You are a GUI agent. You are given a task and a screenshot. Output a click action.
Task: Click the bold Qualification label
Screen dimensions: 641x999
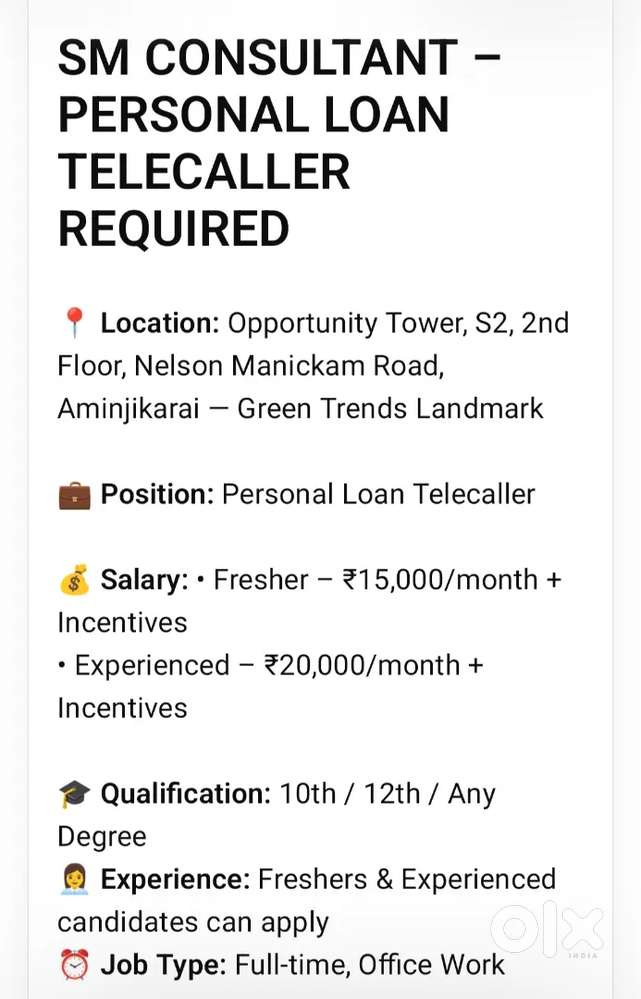(186, 794)
